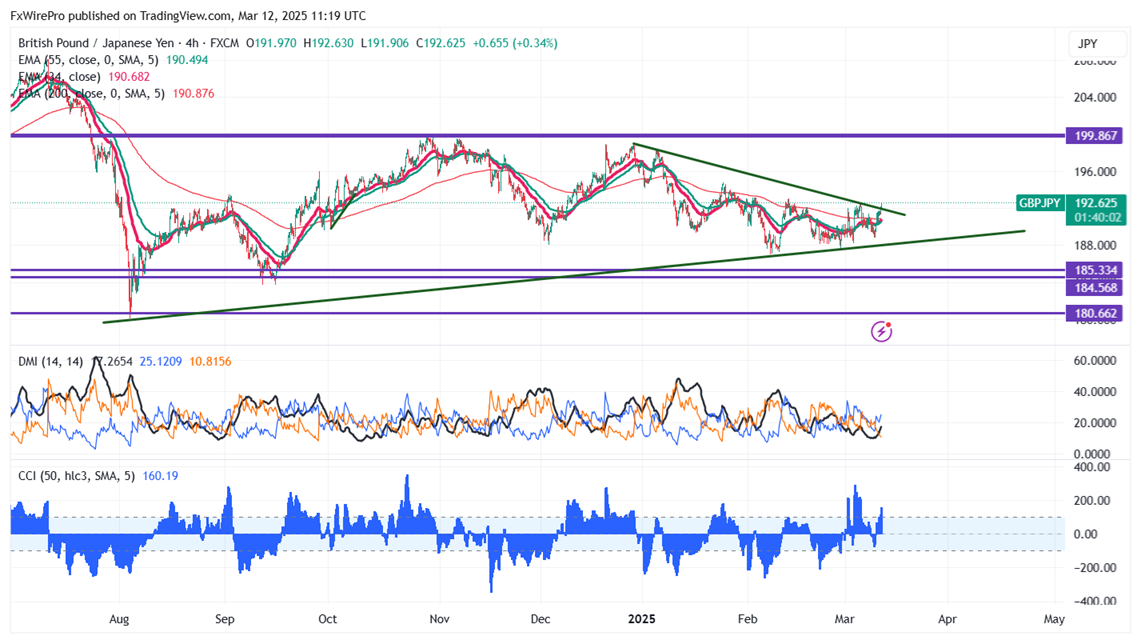
Task: Click the Oct label on time axis
Action: pos(327,619)
